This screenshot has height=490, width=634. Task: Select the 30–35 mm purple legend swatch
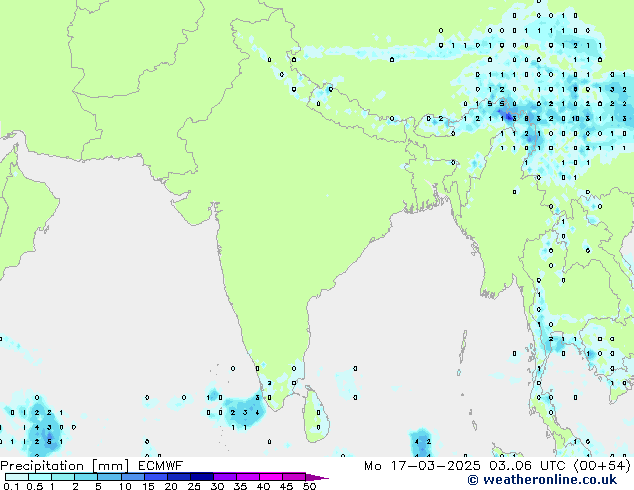225,477
